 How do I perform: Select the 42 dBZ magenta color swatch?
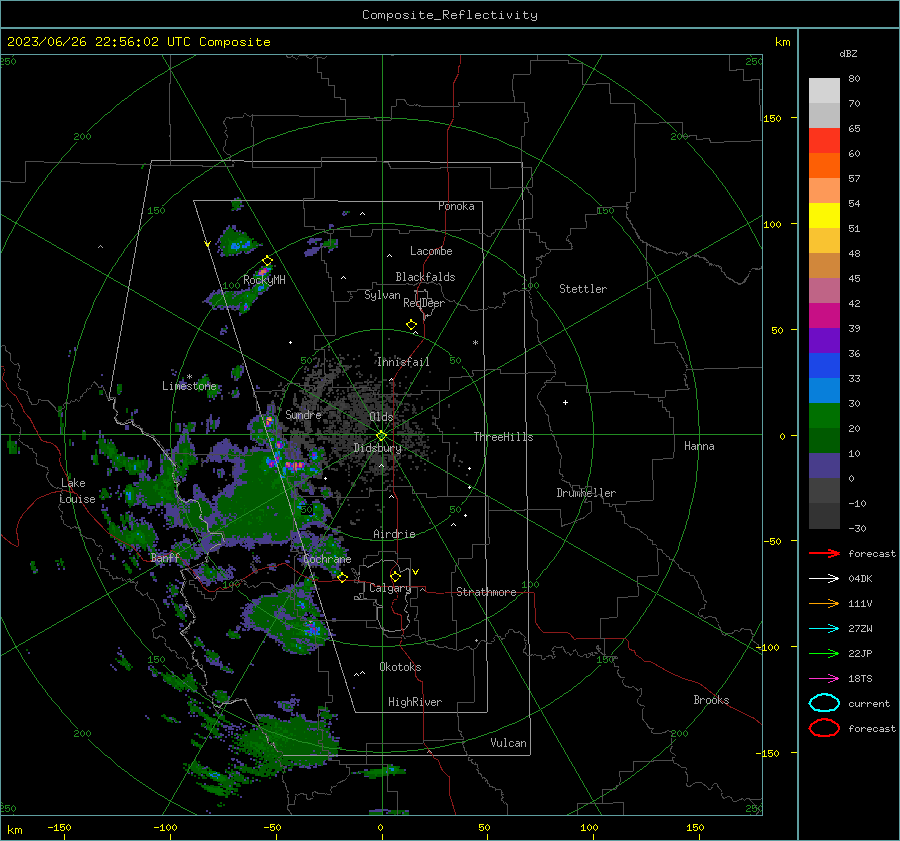tap(824, 315)
